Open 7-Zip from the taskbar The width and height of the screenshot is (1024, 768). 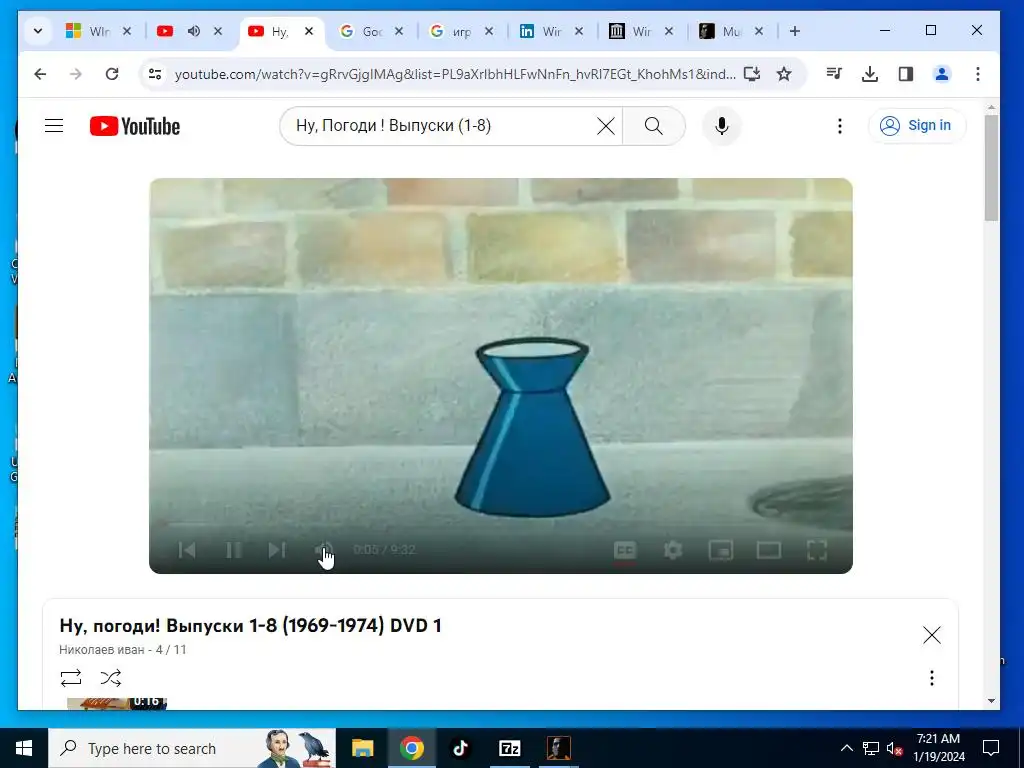(x=509, y=748)
